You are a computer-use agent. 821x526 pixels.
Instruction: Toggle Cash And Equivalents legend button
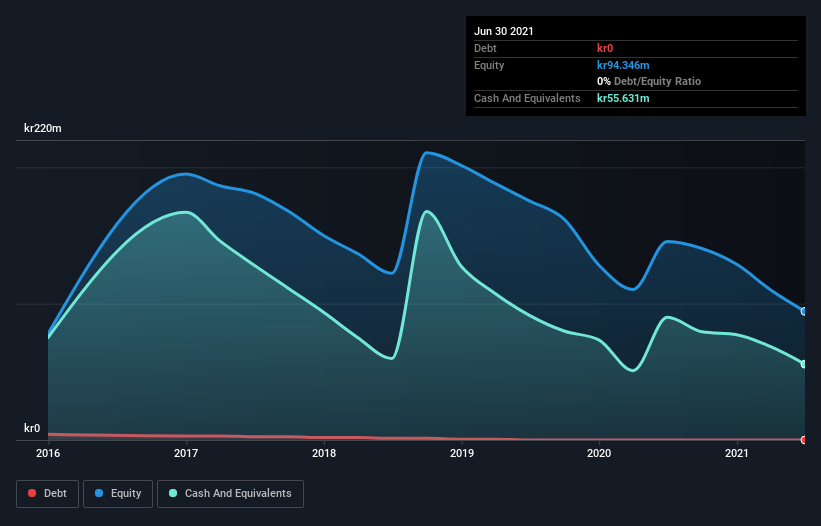point(230,494)
